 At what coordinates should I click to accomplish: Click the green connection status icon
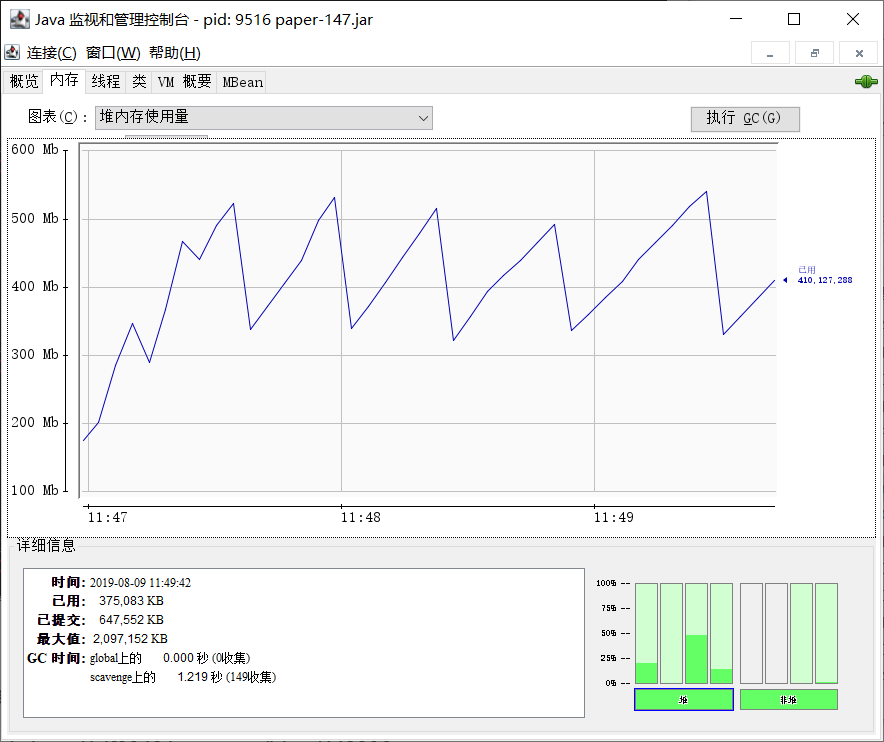[x=866, y=82]
